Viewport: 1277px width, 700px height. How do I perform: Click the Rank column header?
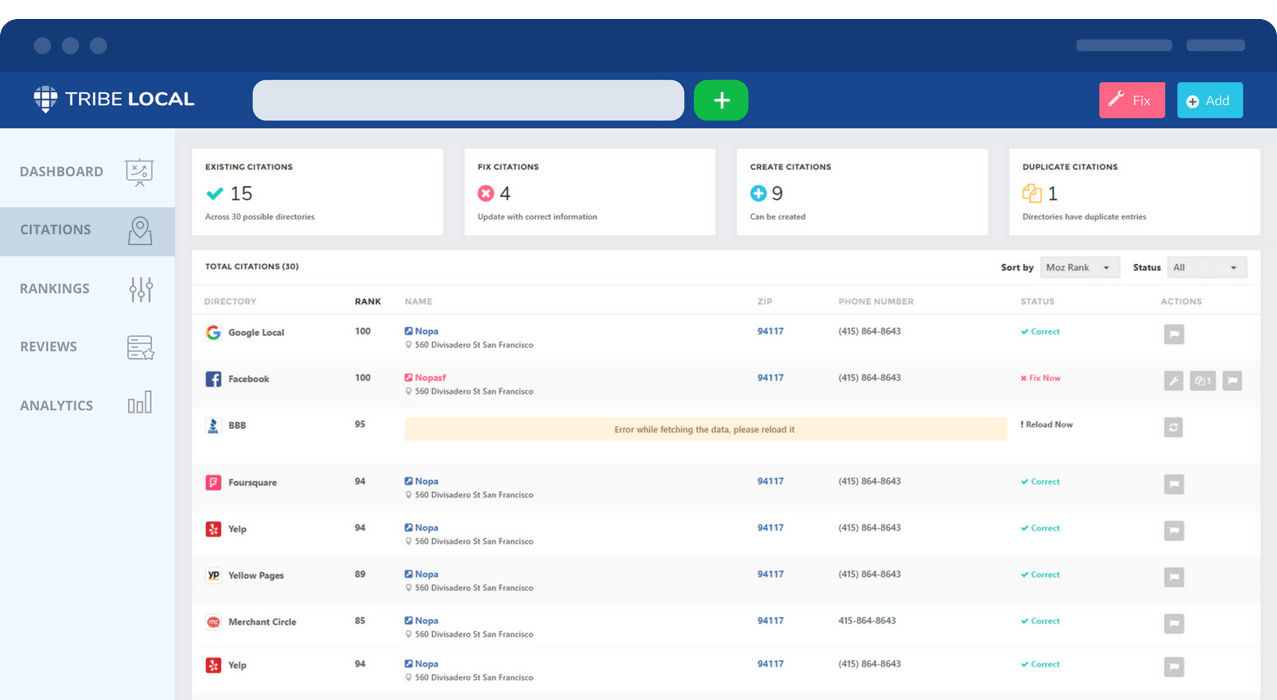pos(368,301)
